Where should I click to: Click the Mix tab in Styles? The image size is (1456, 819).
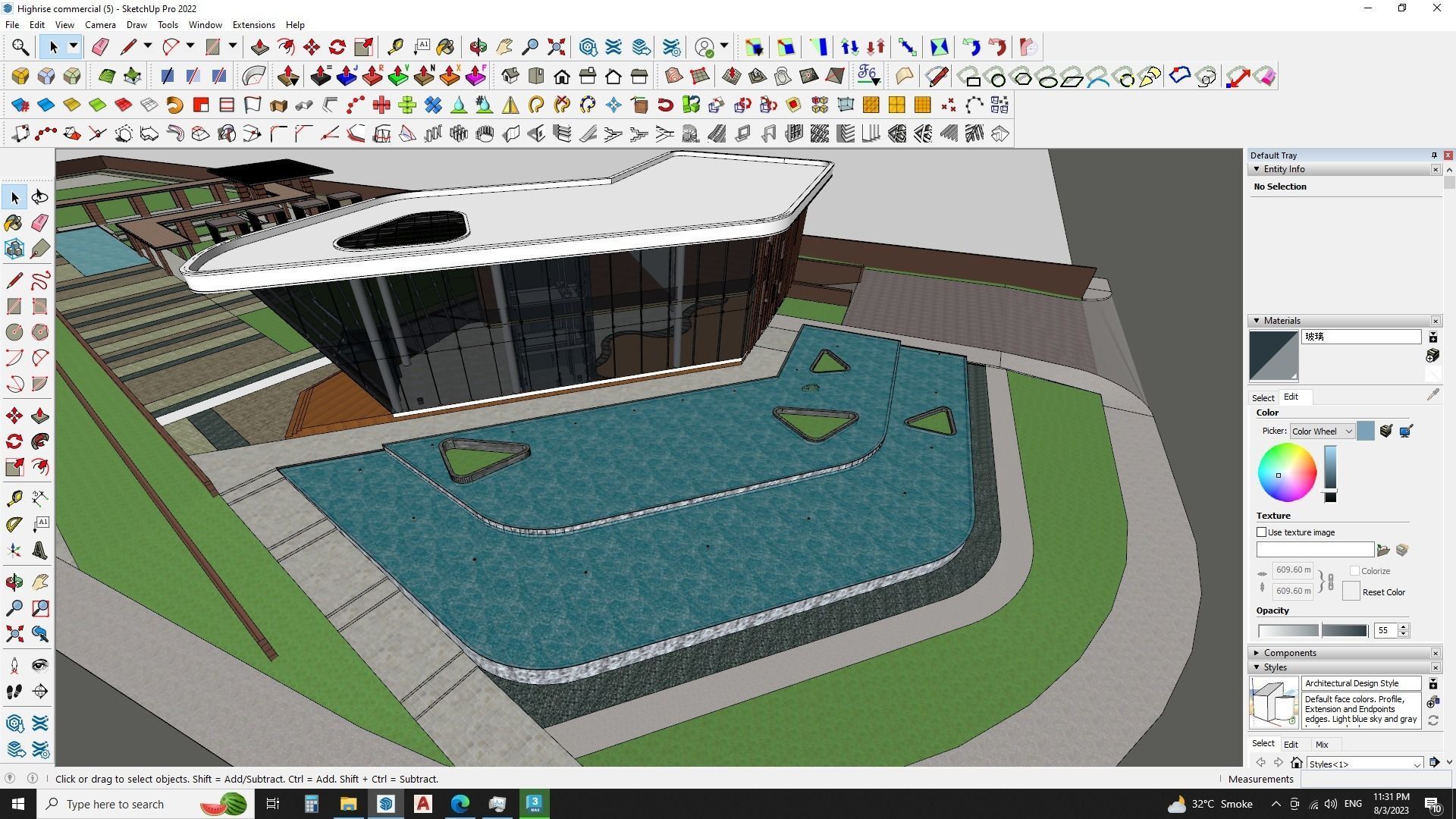coord(1322,745)
